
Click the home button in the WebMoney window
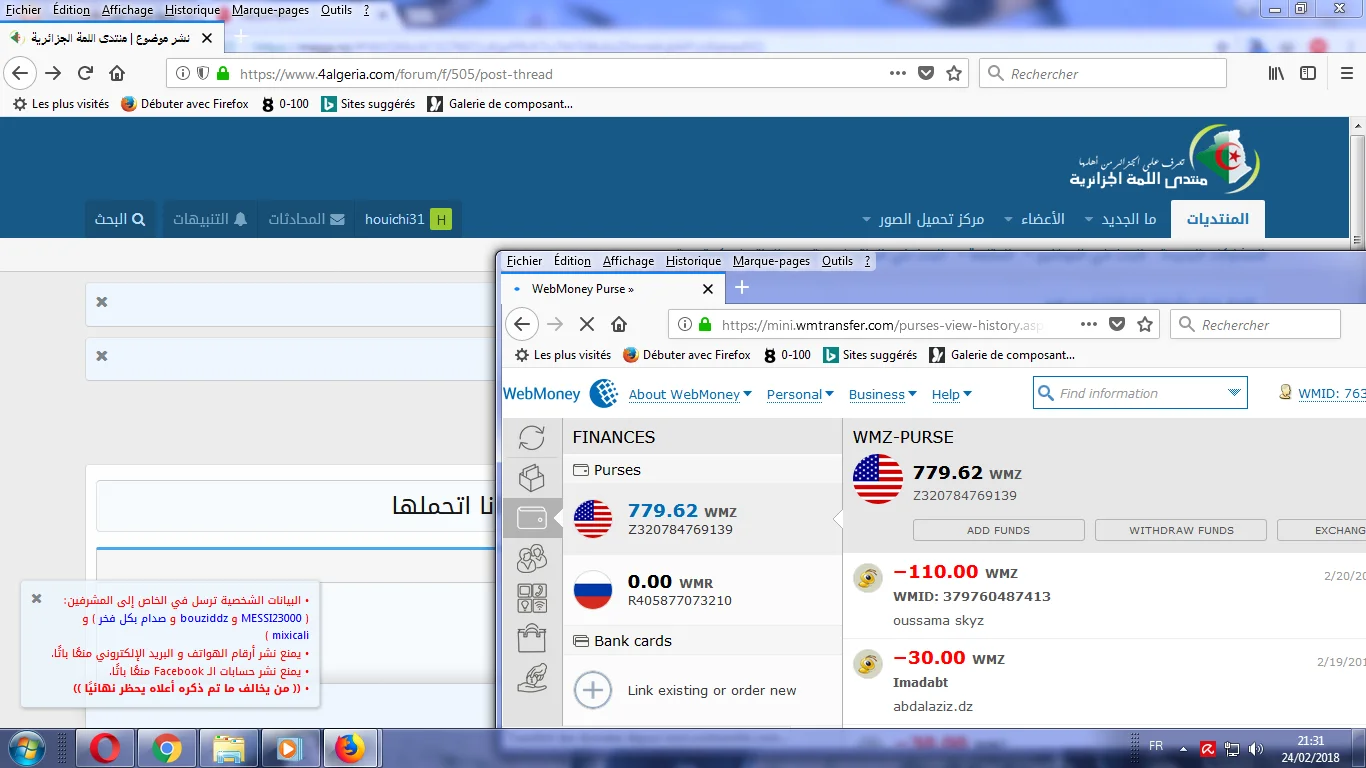pyautogui.click(x=619, y=324)
